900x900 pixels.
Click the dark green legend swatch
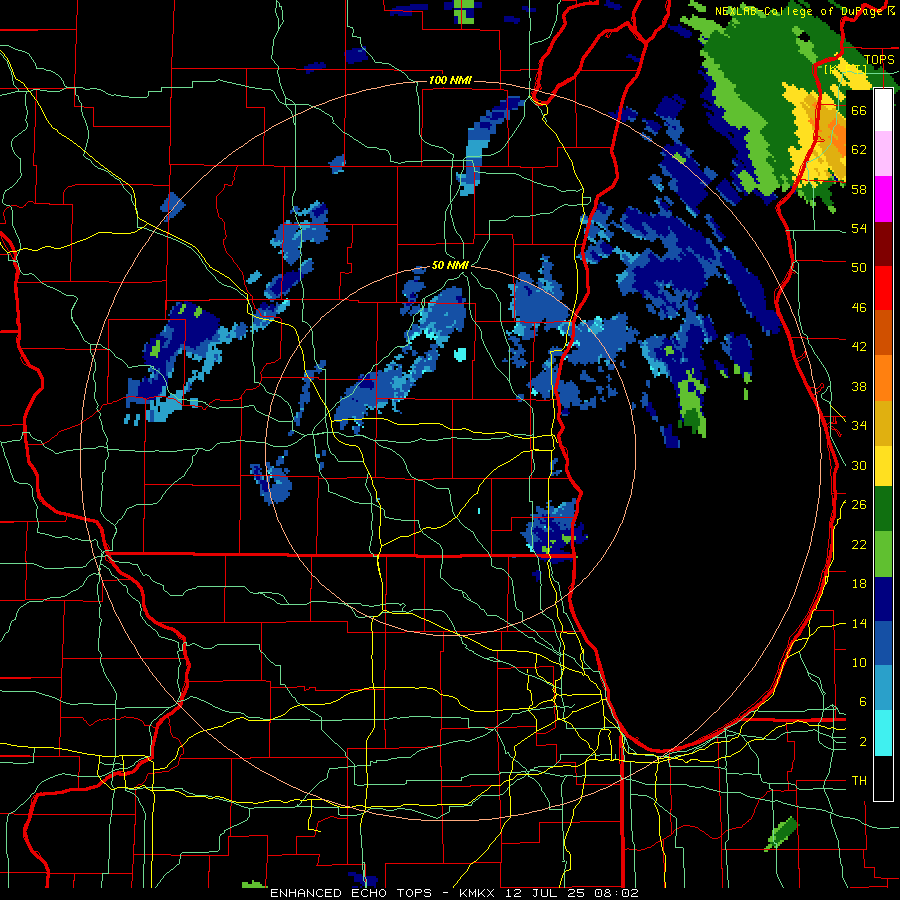883,509
